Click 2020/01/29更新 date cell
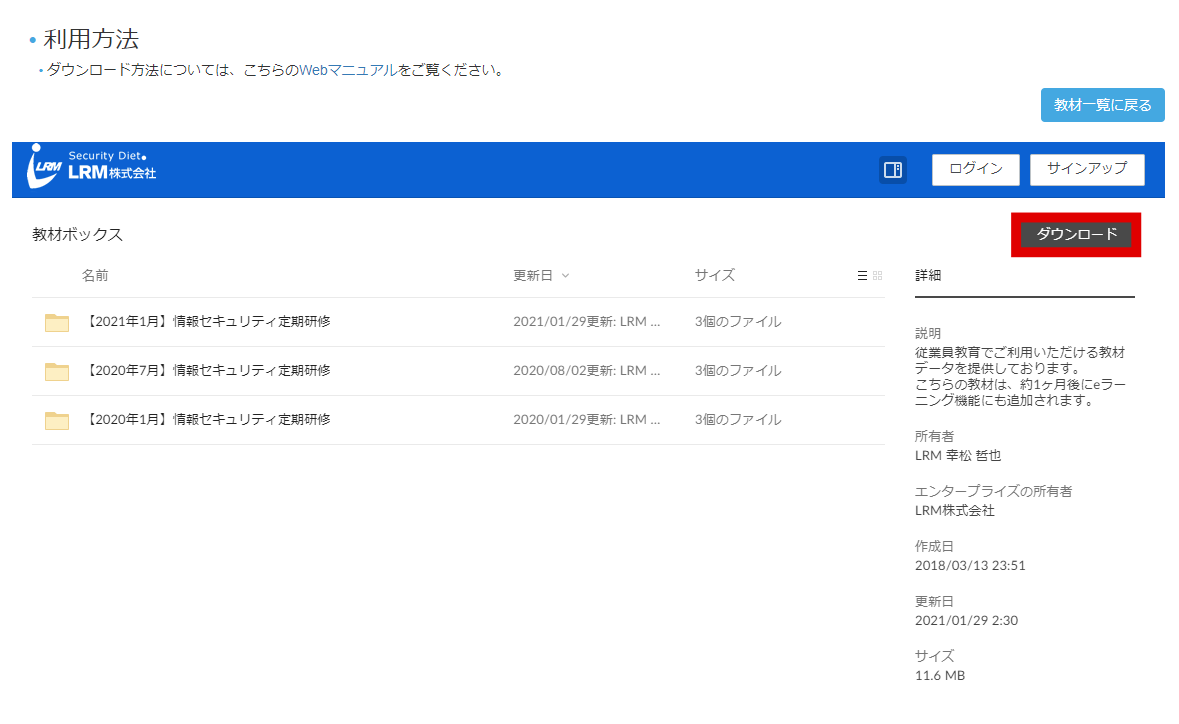Screen dimensions: 1179x724 coord(586,420)
